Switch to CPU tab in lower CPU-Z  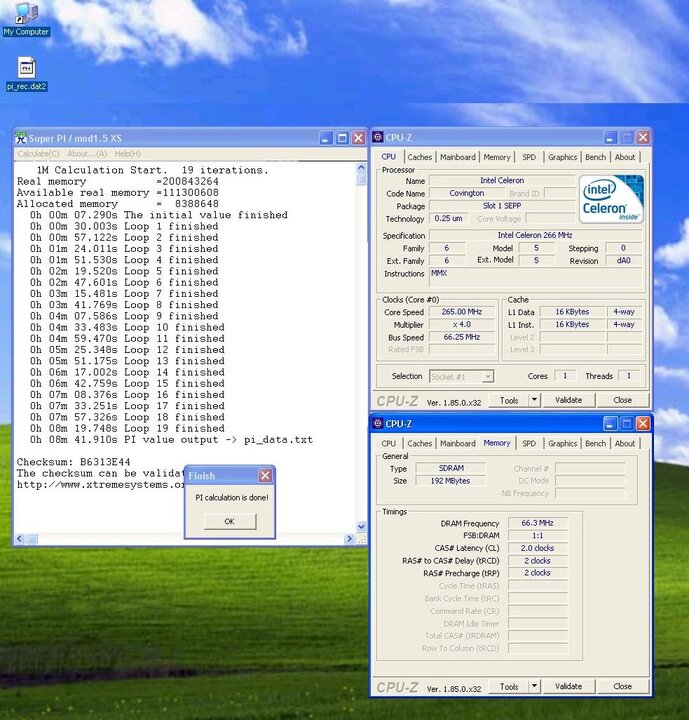[x=389, y=444]
